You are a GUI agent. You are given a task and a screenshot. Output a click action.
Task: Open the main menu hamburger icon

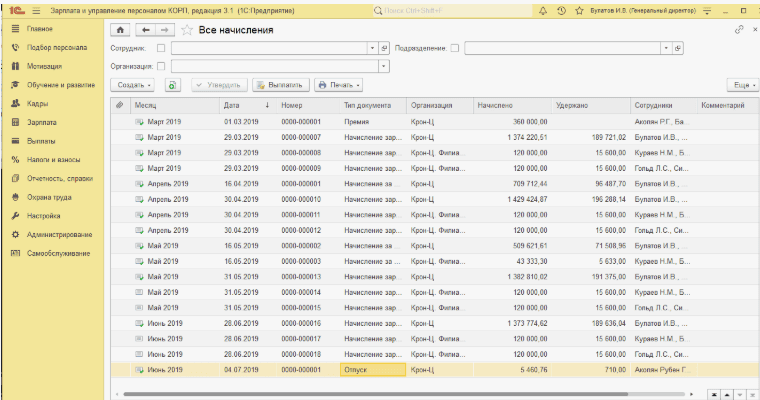[36, 11]
